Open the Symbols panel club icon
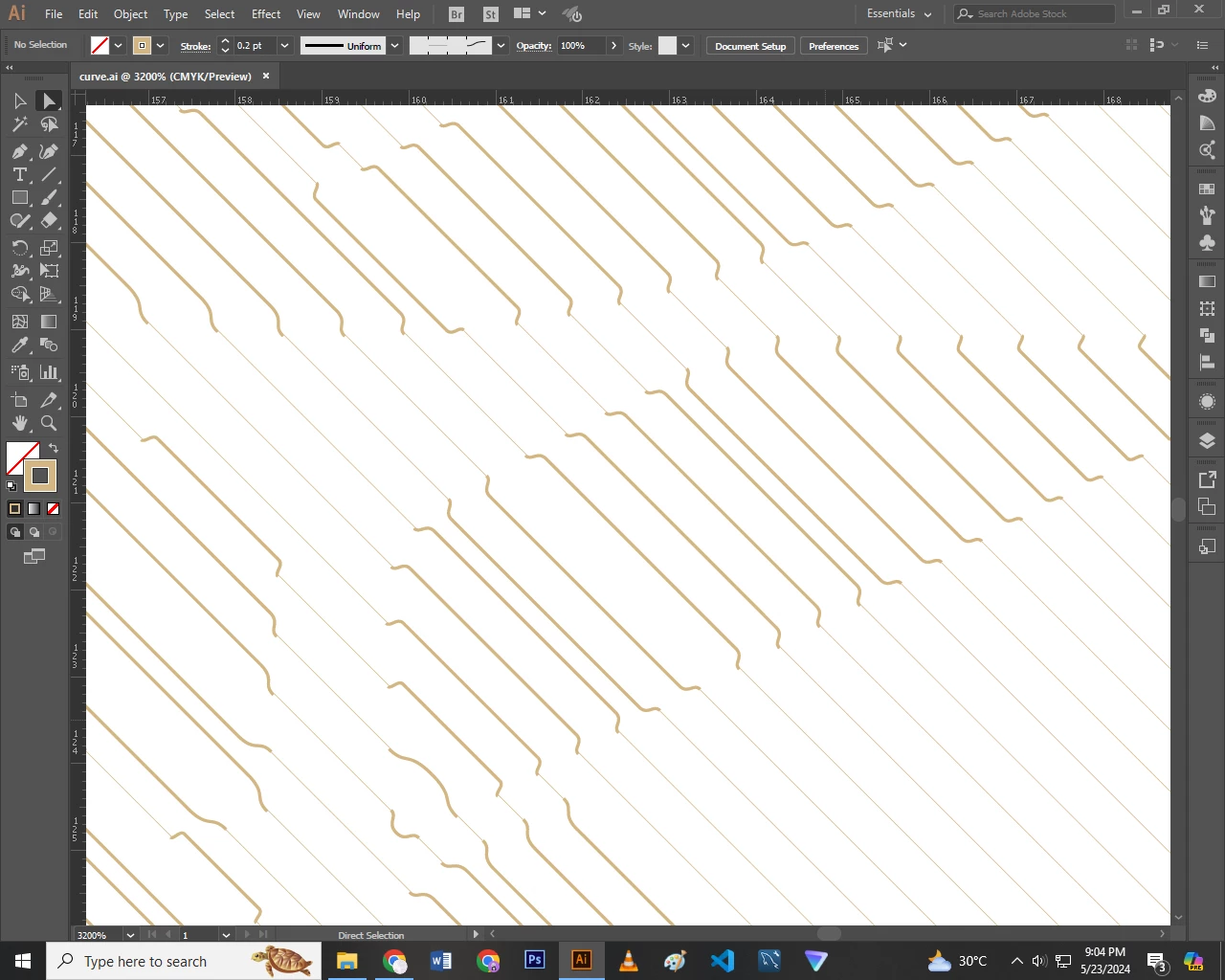Image resolution: width=1225 pixels, height=980 pixels. click(1207, 243)
